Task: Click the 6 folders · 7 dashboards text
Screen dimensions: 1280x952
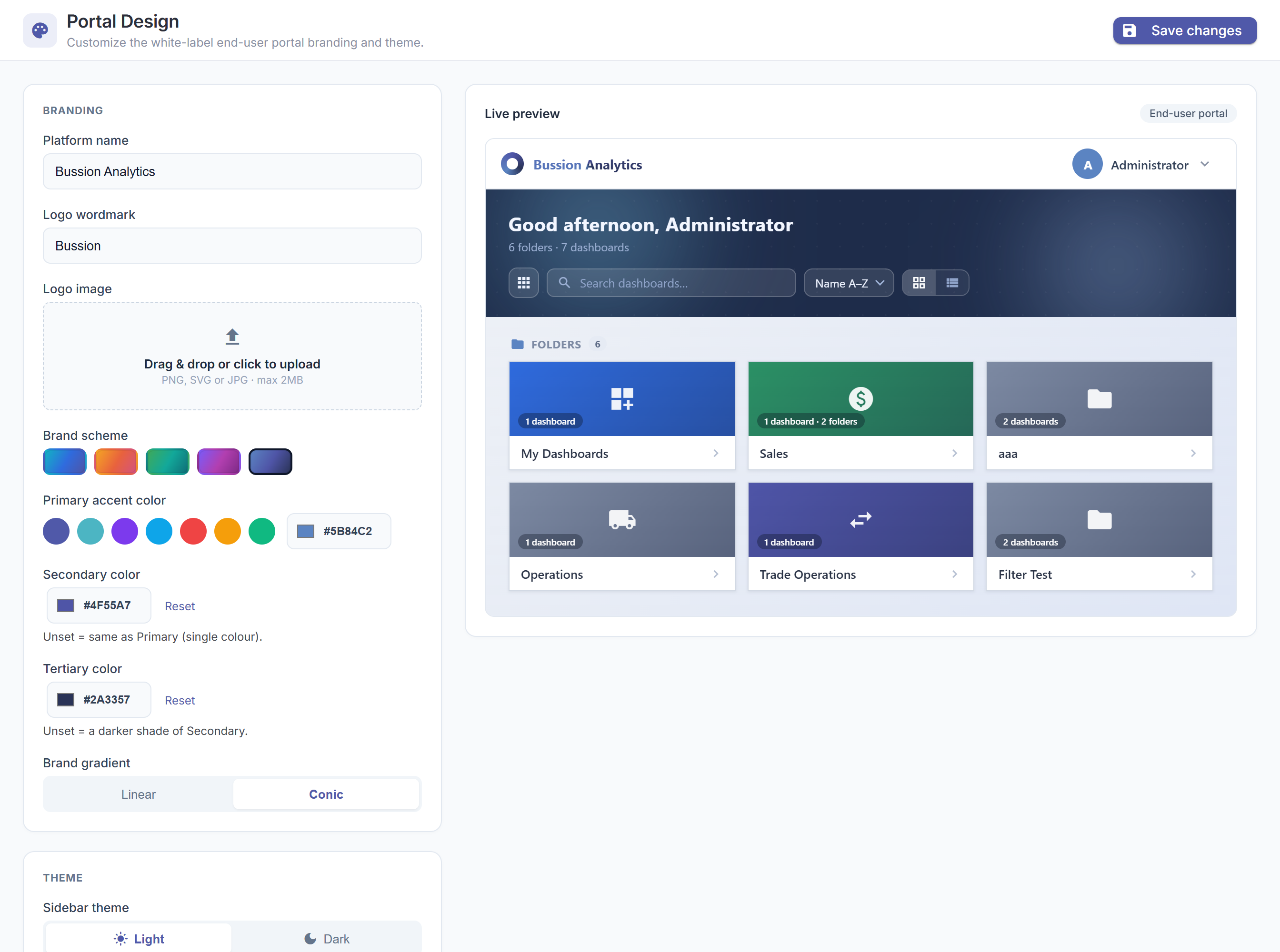Action: (x=569, y=247)
